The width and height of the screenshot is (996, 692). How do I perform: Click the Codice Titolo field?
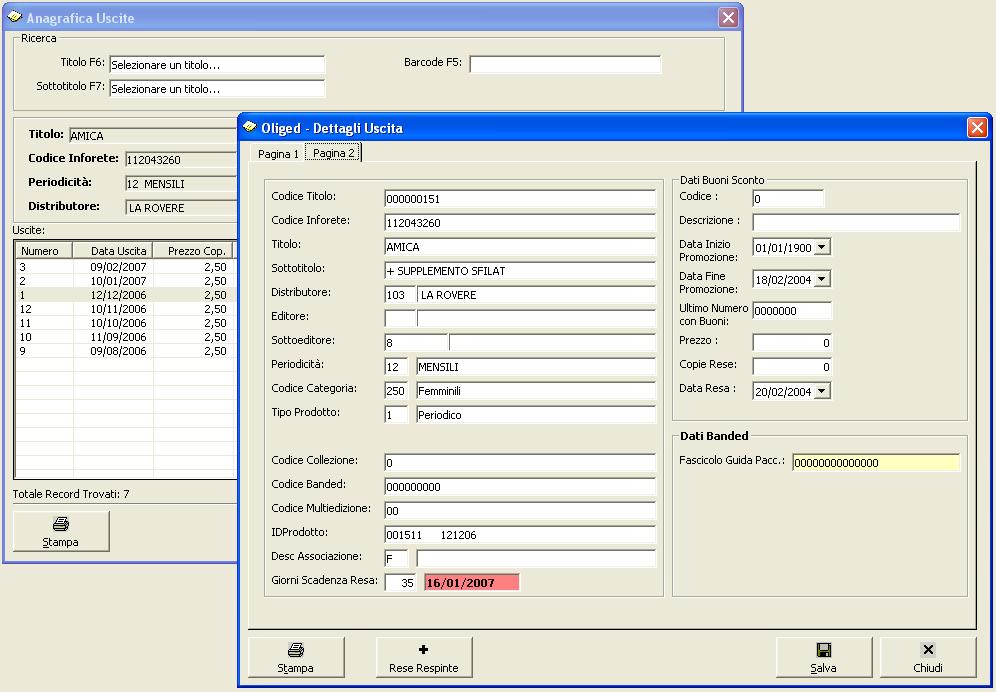[x=520, y=198]
